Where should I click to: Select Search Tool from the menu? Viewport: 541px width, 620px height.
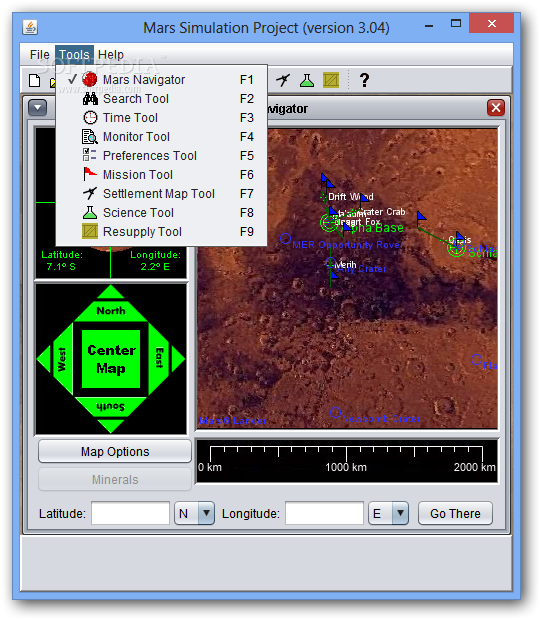(161, 98)
